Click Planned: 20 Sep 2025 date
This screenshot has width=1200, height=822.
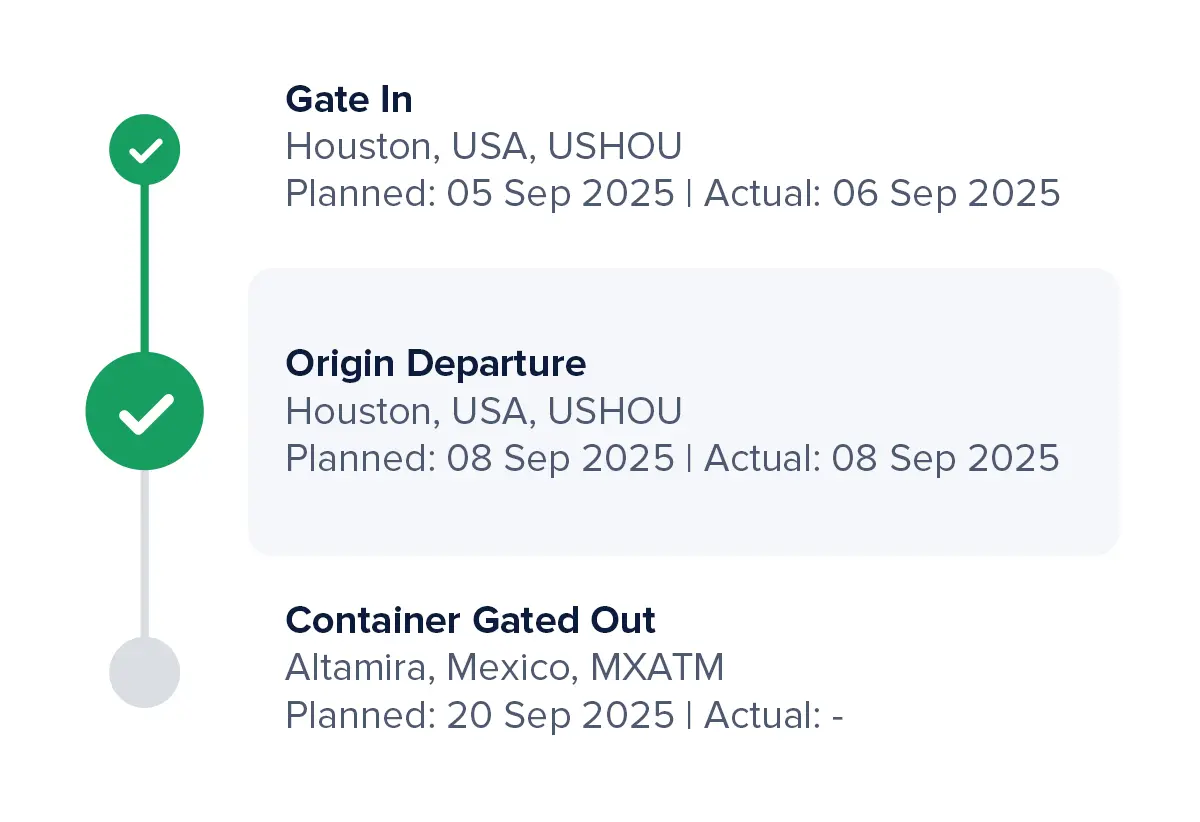(480, 716)
